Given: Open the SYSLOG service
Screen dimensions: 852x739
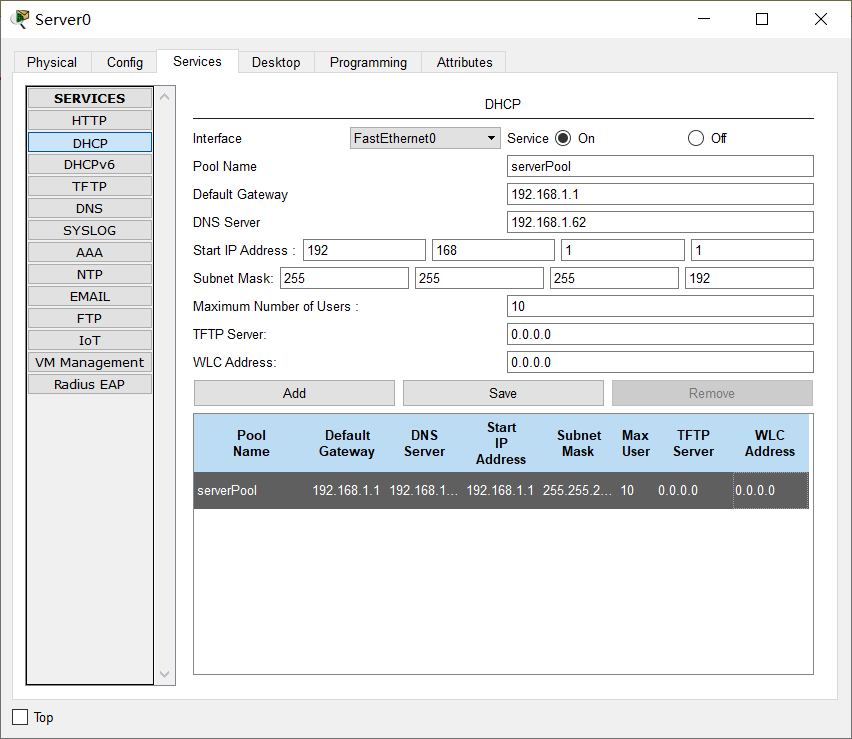Looking at the screenshot, I should click(90, 230).
